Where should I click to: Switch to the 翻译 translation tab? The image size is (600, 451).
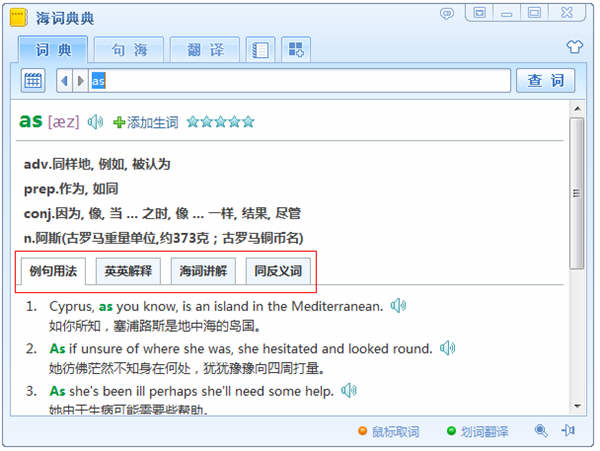[205, 49]
